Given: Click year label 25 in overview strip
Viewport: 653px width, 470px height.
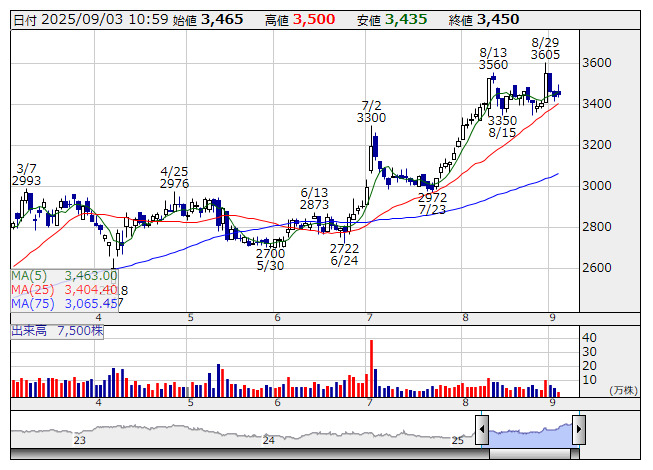Looking at the screenshot, I should tap(458, 440).
